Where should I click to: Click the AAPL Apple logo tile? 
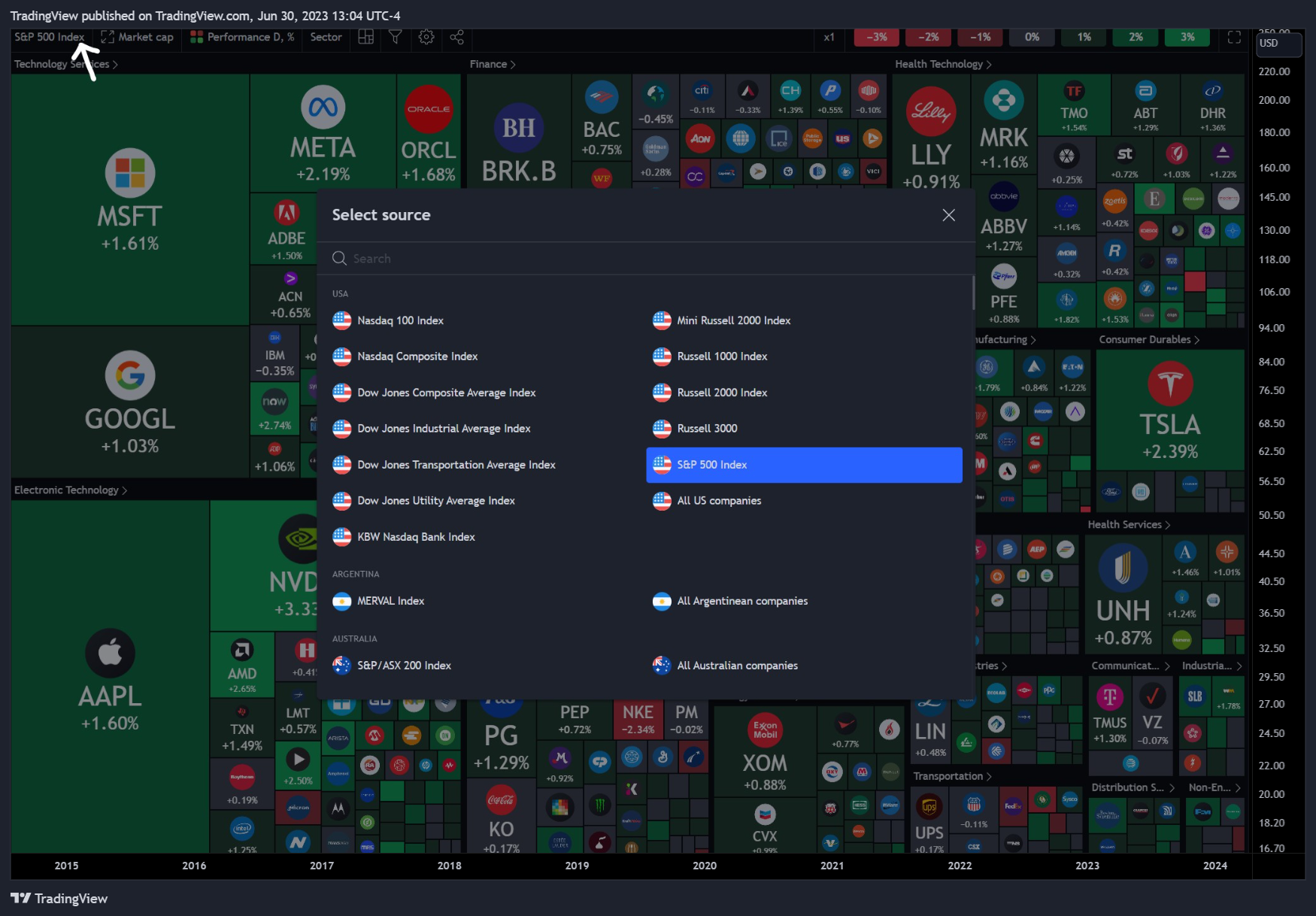[110, 653]
